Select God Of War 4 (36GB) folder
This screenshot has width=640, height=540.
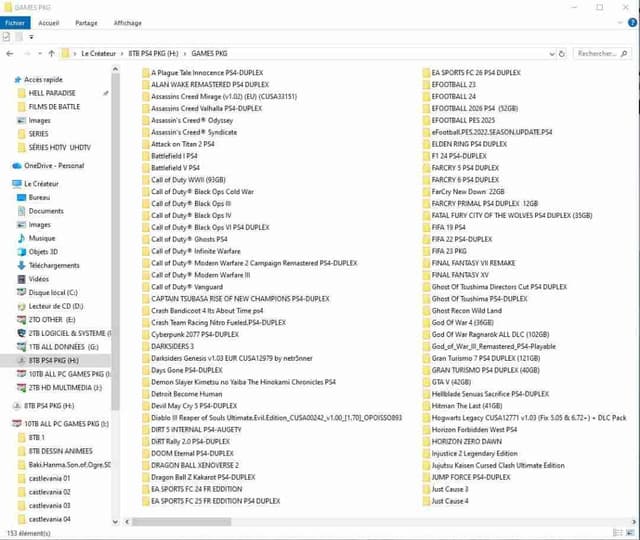(x=462, y=322)
